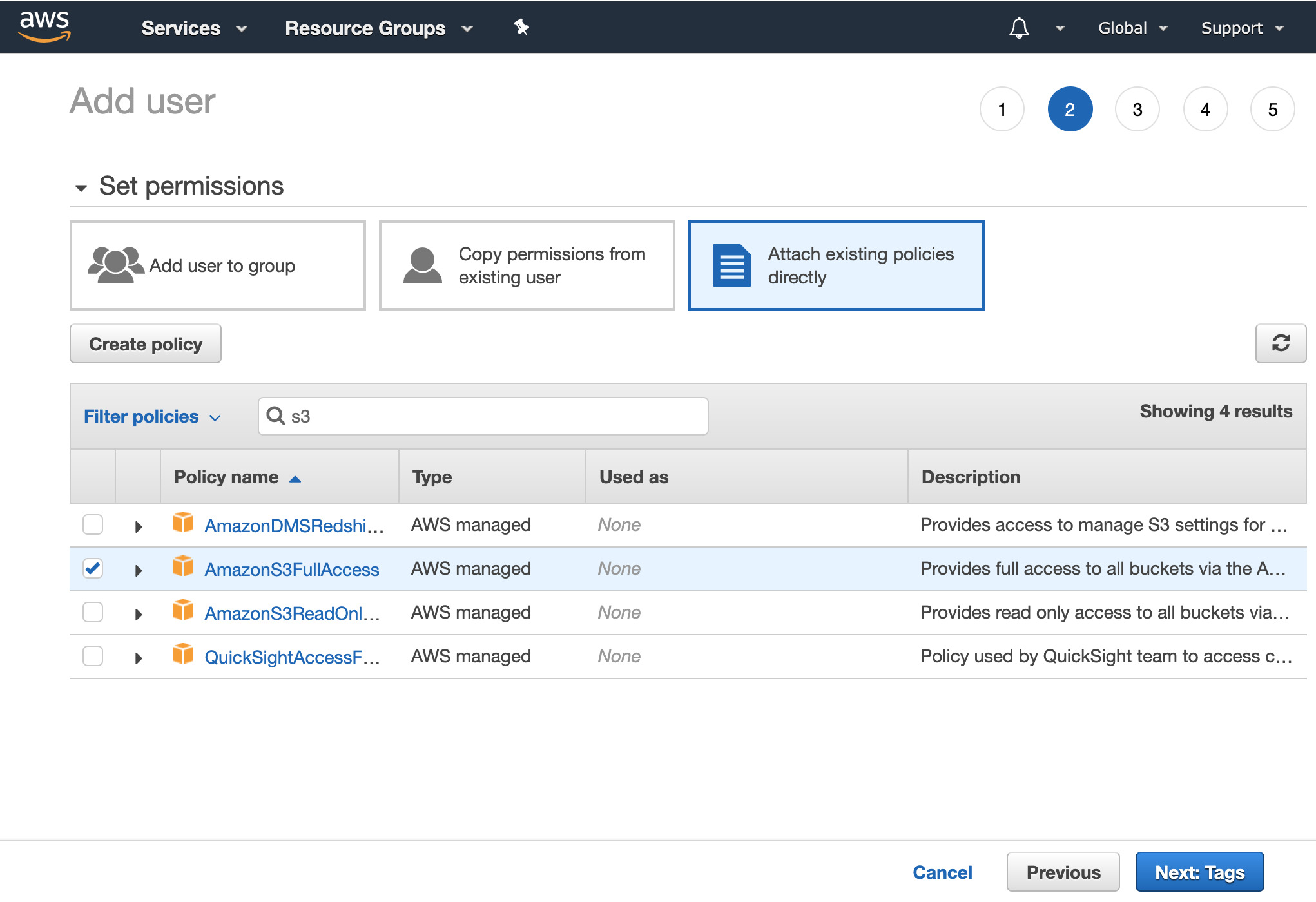Screen dimensions: 1316x902
Task: Click the single user silhouette icon
Action: coord(423,265)
